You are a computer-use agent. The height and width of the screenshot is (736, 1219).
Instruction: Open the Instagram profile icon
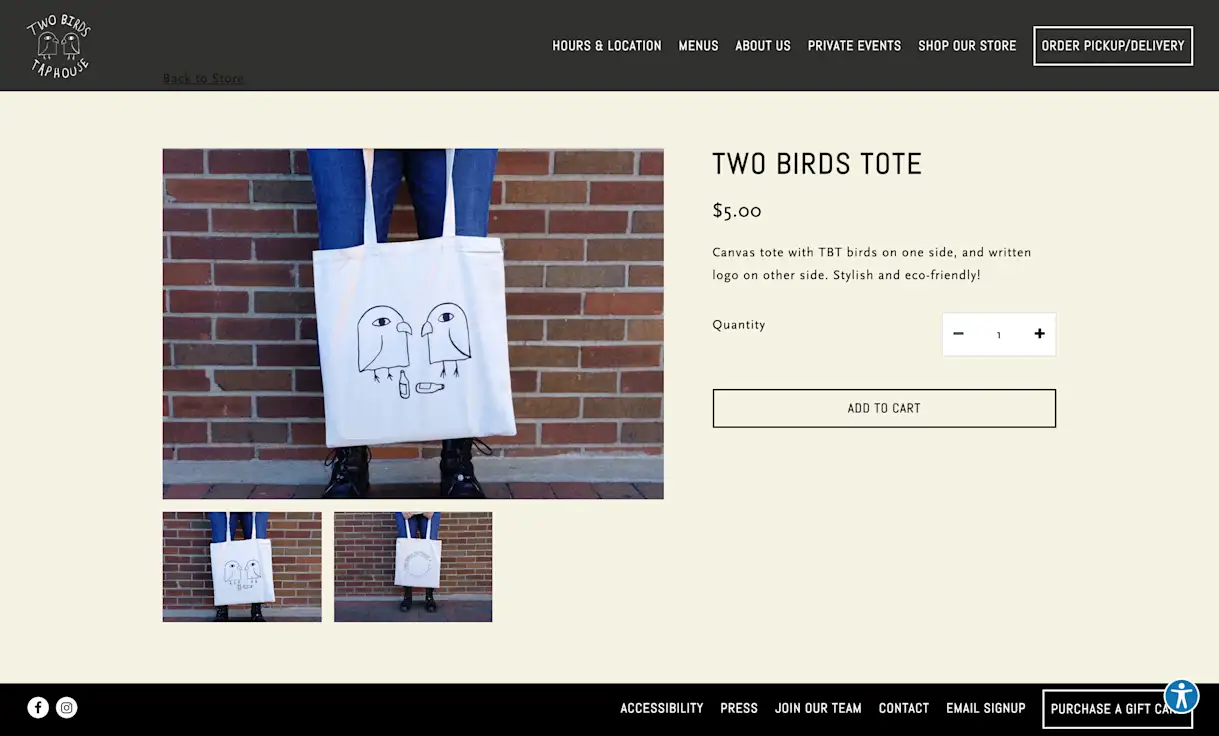pyautogui.click(x=67, y=708)
